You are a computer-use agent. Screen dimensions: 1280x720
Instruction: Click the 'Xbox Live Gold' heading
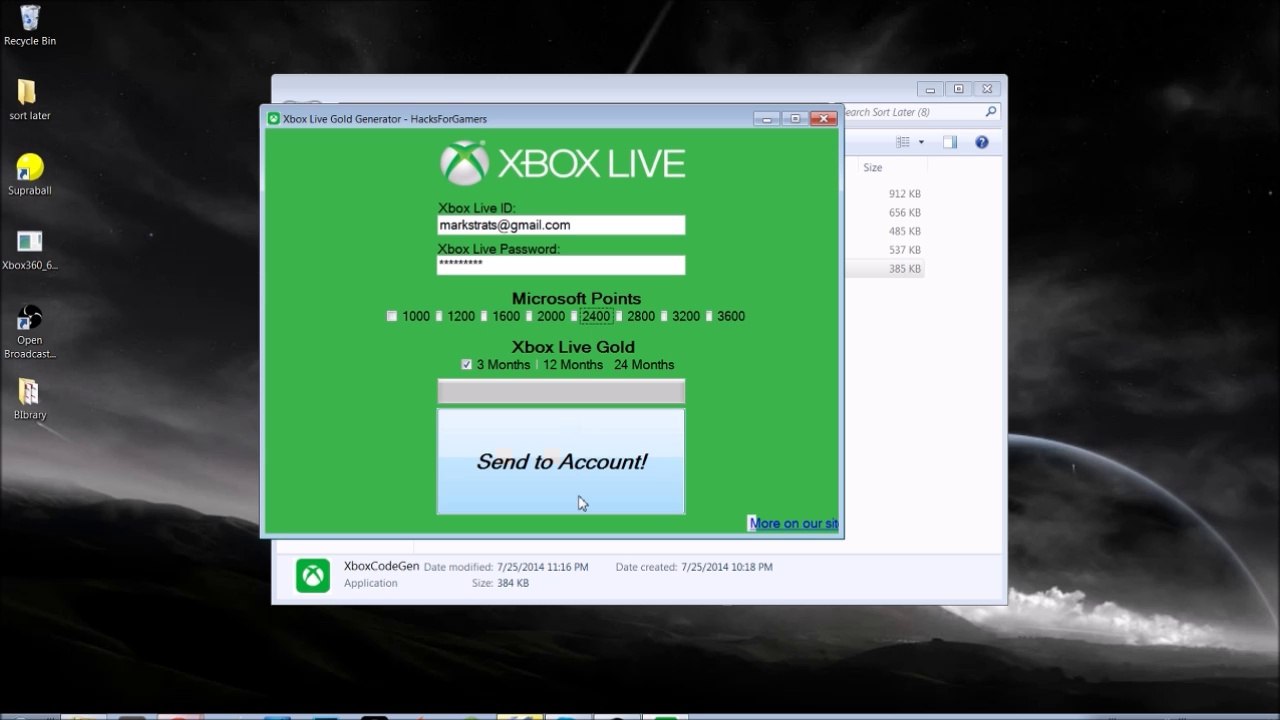[x=573, y=347]
